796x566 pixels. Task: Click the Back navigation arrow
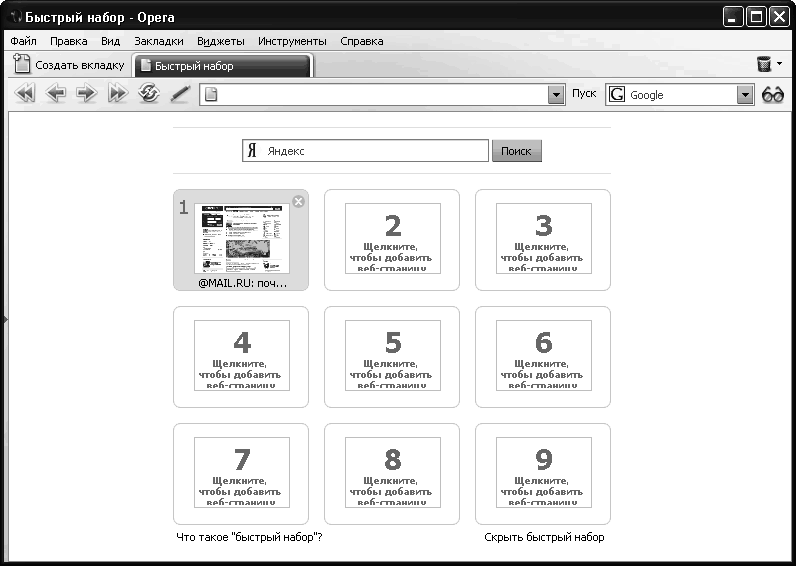click(x=56, y=94)
